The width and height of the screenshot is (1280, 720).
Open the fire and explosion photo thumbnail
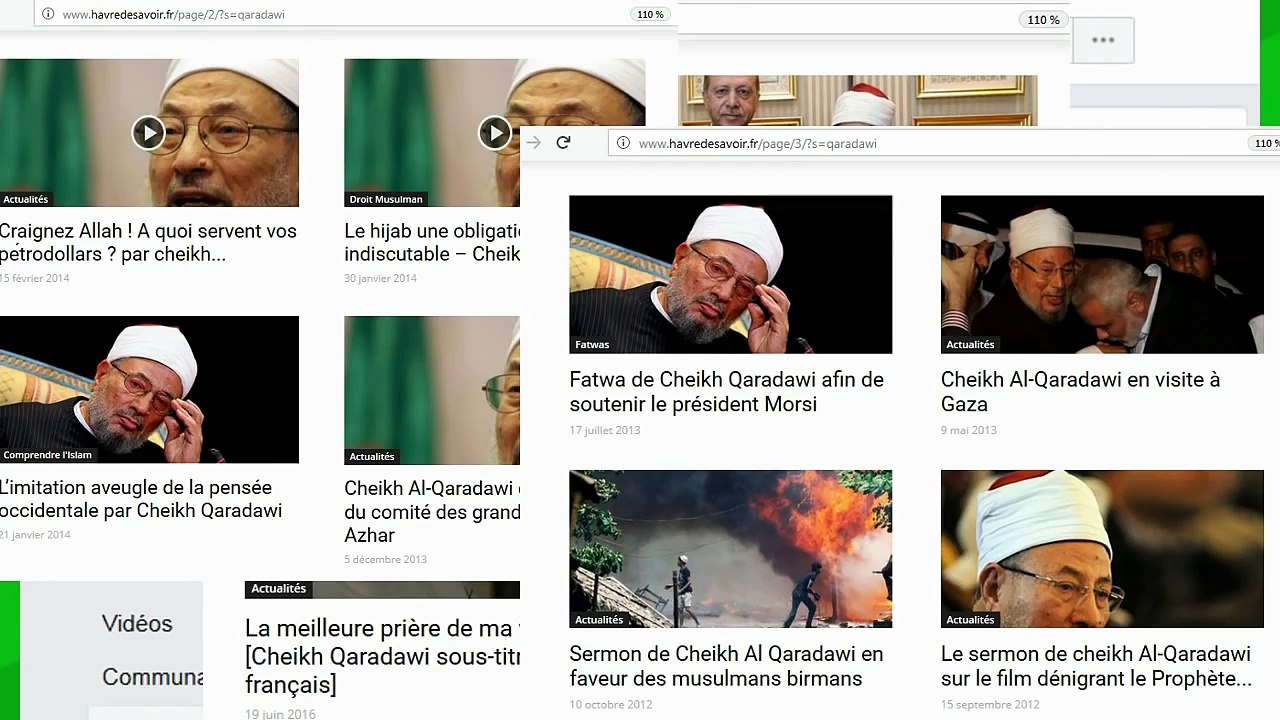tap(730, 549)
